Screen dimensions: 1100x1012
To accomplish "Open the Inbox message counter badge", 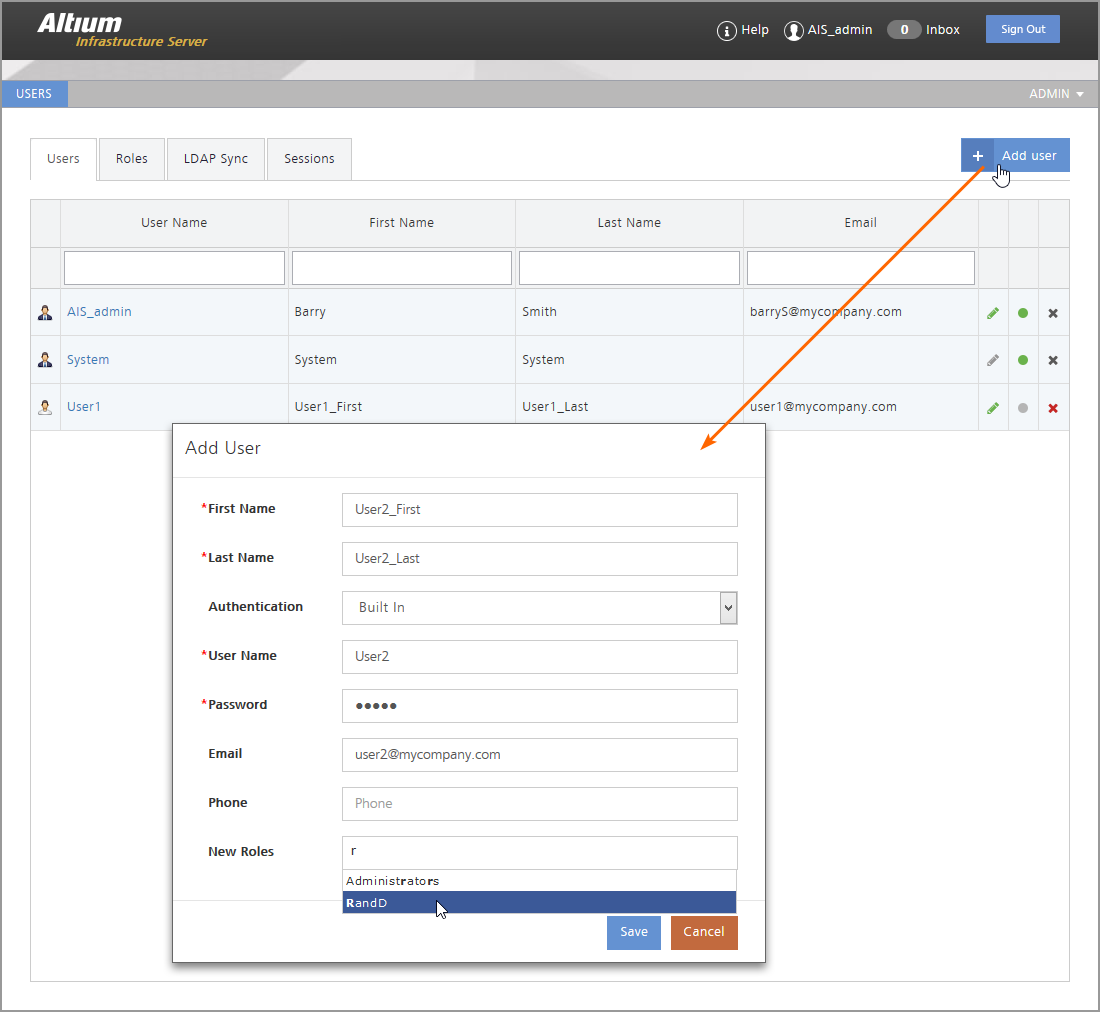I will point(904,30).
